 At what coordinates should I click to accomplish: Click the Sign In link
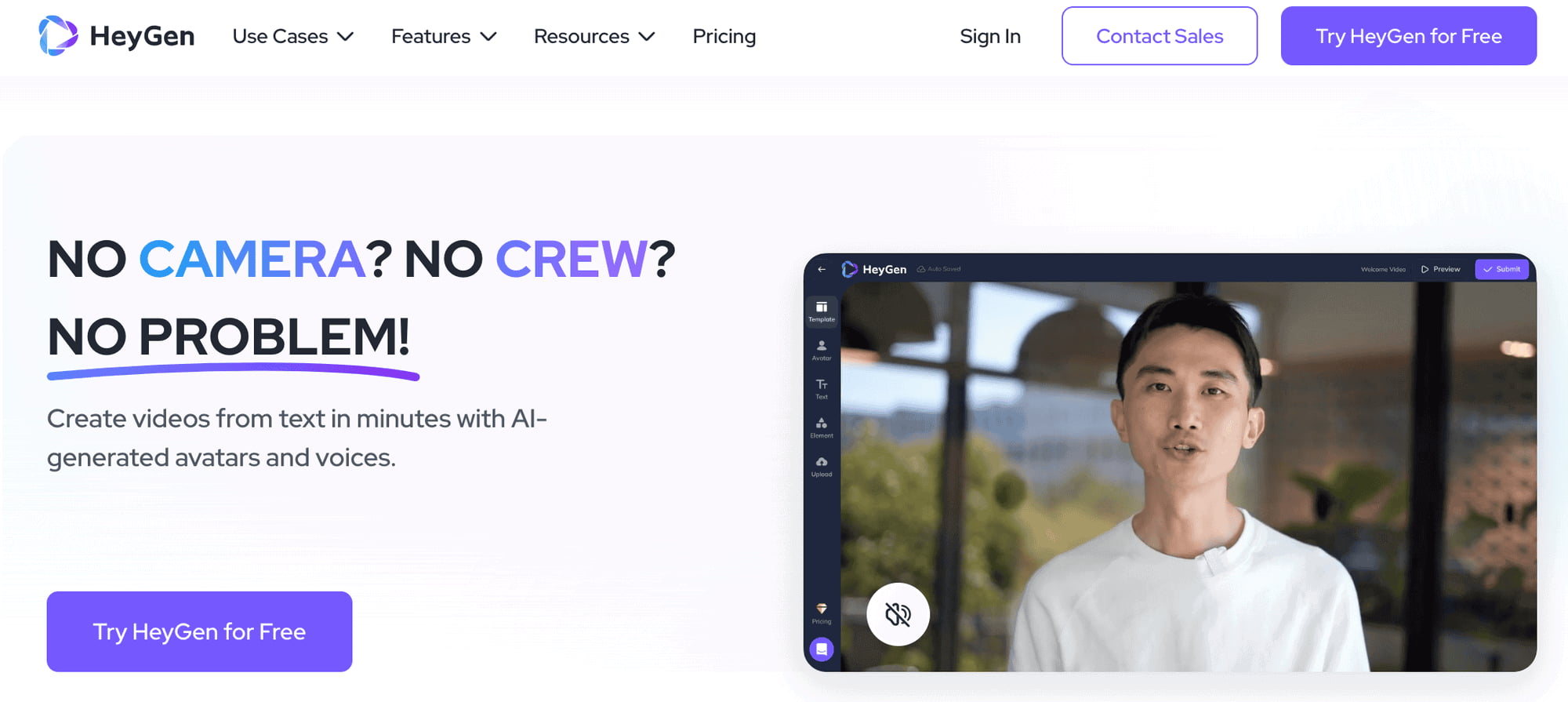coord(990,36)
